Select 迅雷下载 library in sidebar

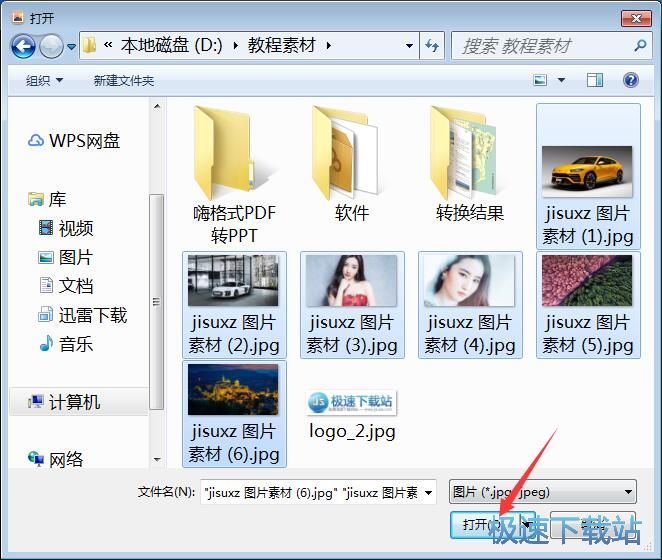pyautogui.click(x=92, y=315)
